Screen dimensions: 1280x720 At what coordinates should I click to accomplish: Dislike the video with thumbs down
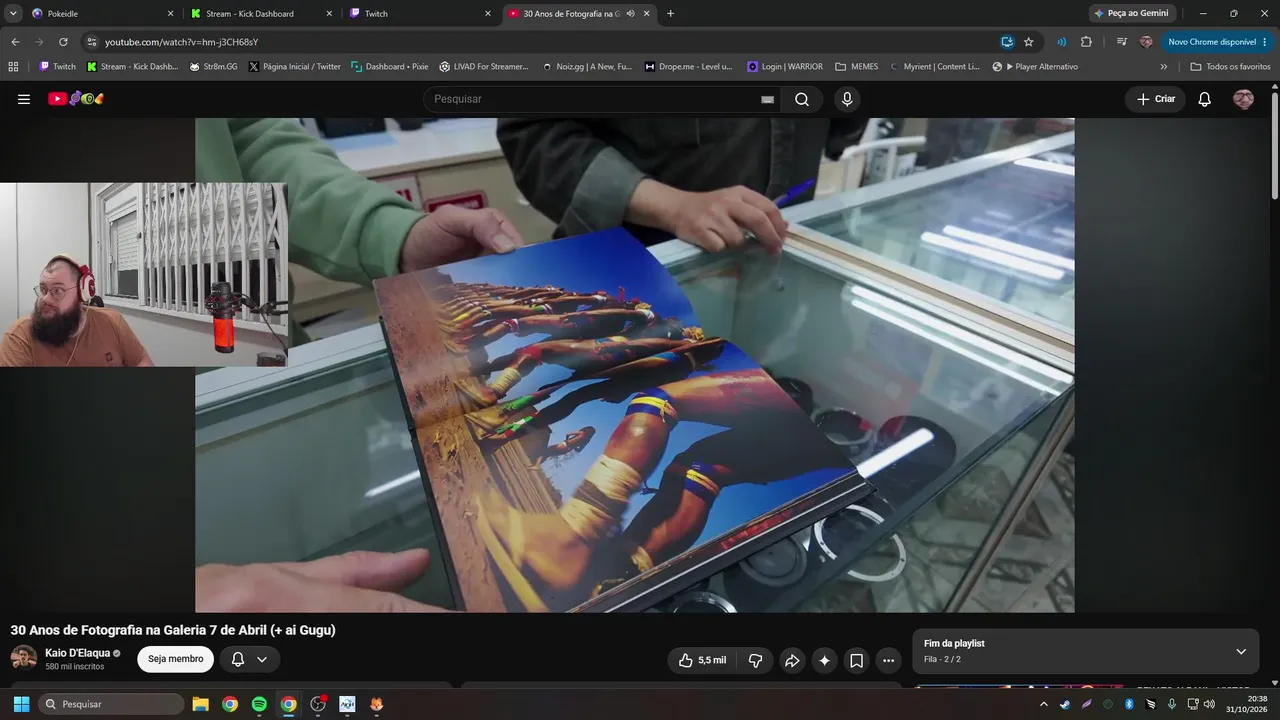(x=756, y=660)
